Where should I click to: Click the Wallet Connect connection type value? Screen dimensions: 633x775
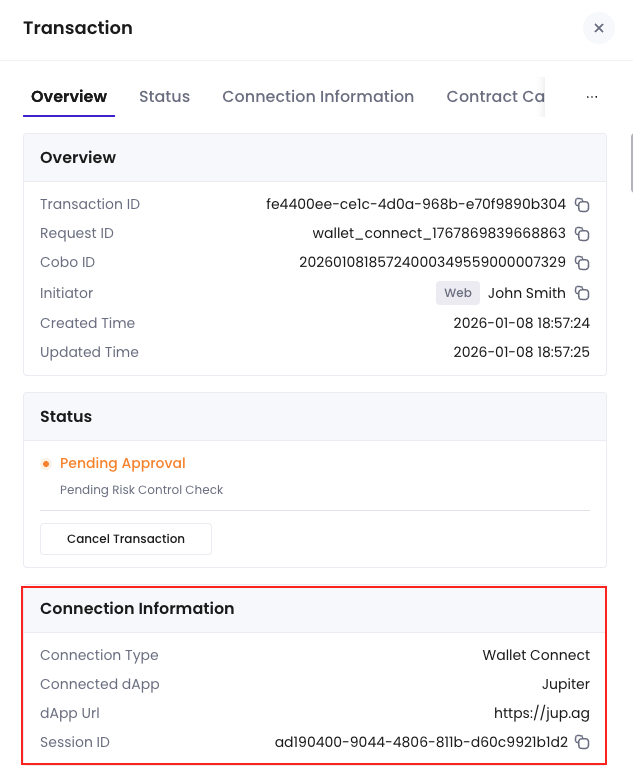click(536, 655)
